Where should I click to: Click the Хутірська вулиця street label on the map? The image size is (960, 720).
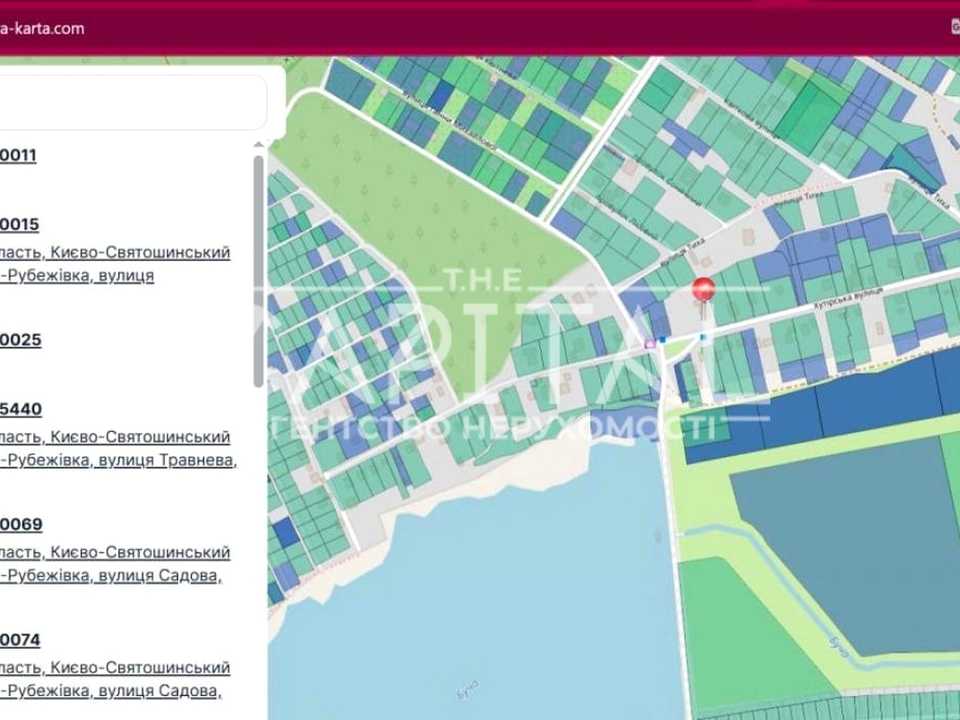click(x=848, y=299)
